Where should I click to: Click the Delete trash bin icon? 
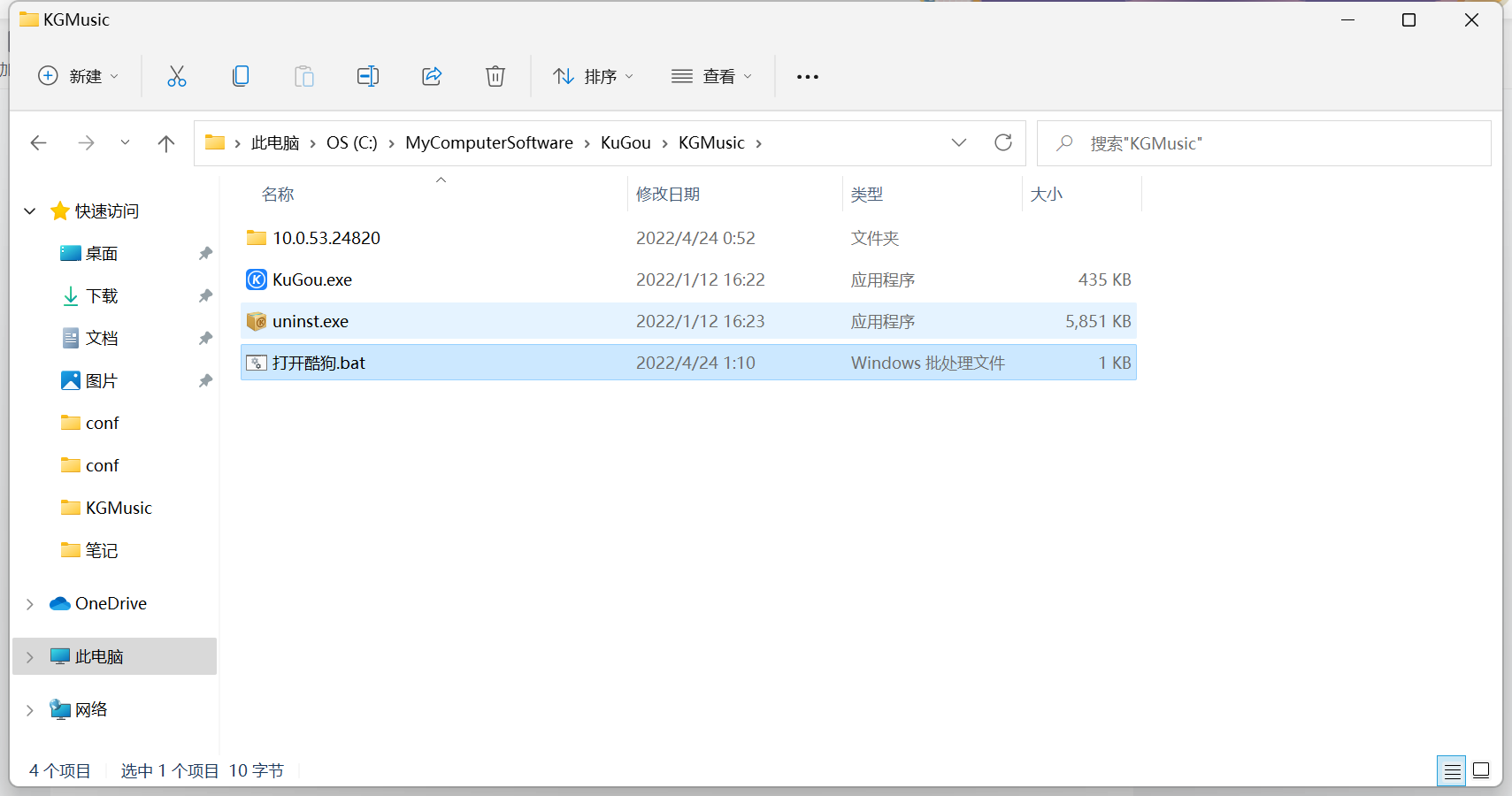[x=495, y=76]
